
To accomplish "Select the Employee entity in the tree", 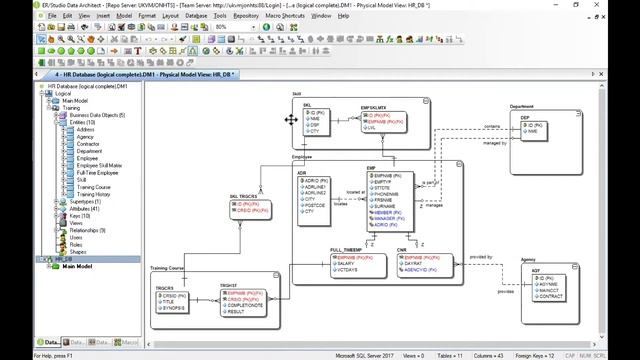I will (x=87, y=158).
